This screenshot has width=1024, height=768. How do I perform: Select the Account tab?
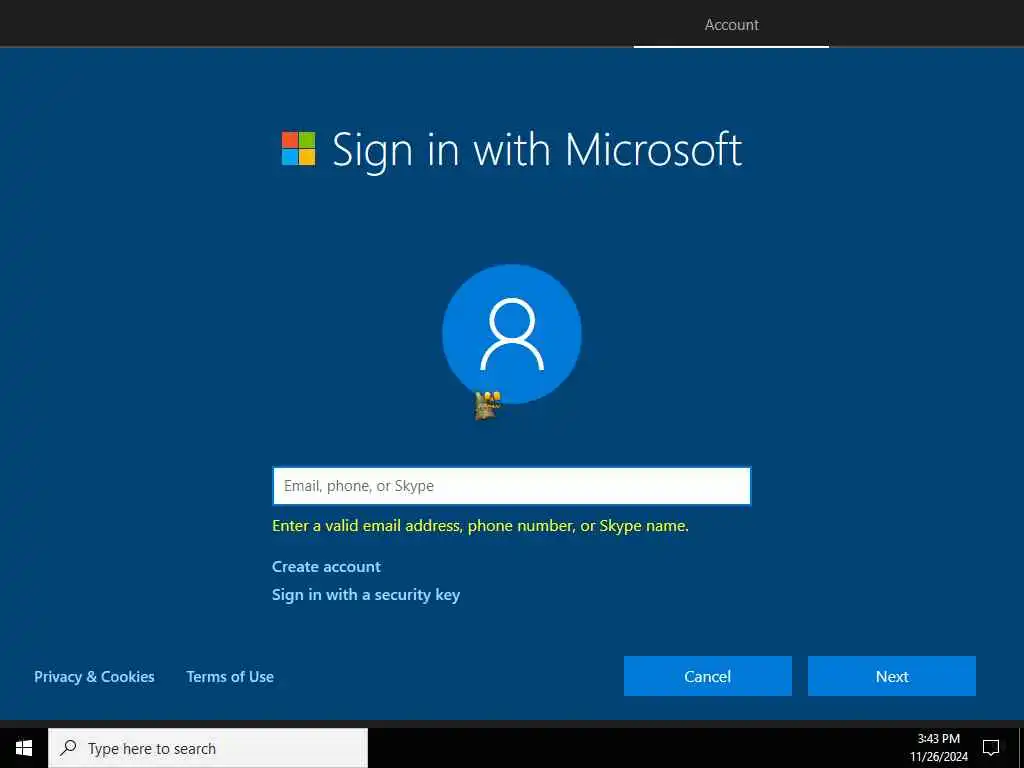731,25
